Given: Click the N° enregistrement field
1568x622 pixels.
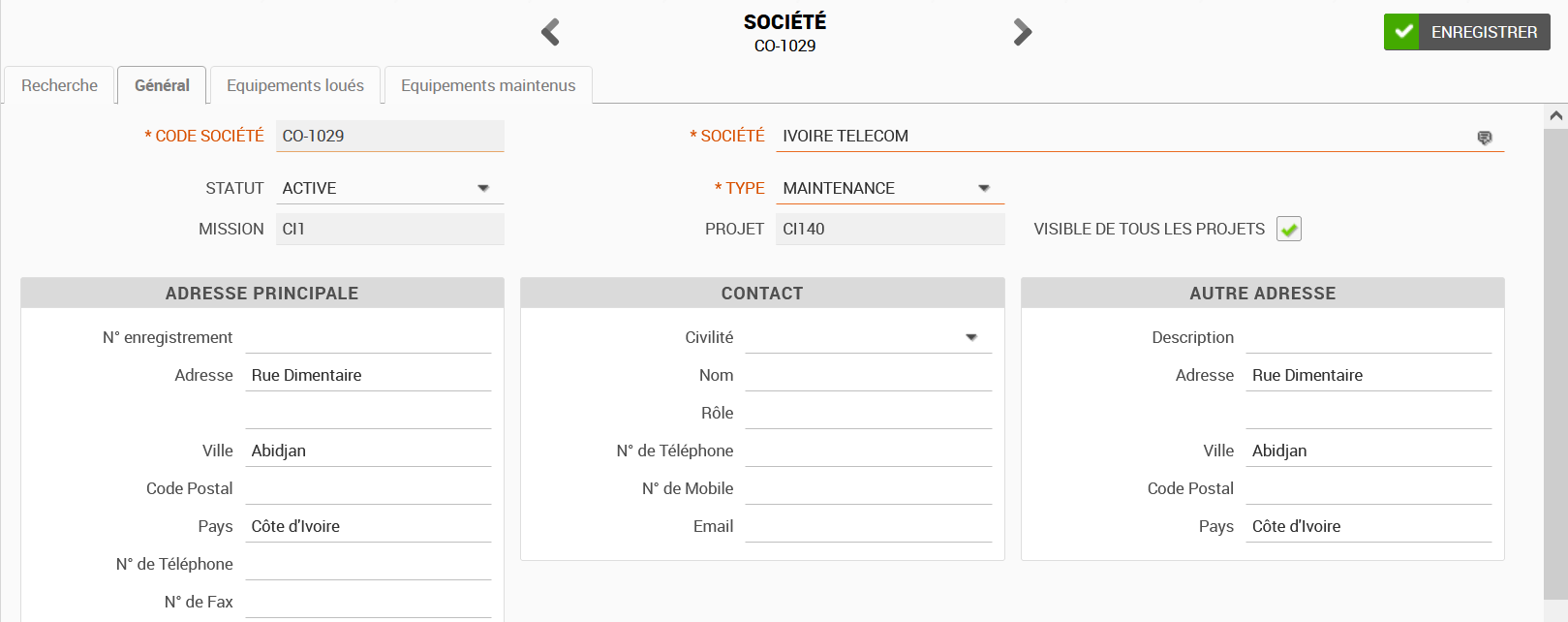Looking at the screenshot, I should (x=368, y=337).
